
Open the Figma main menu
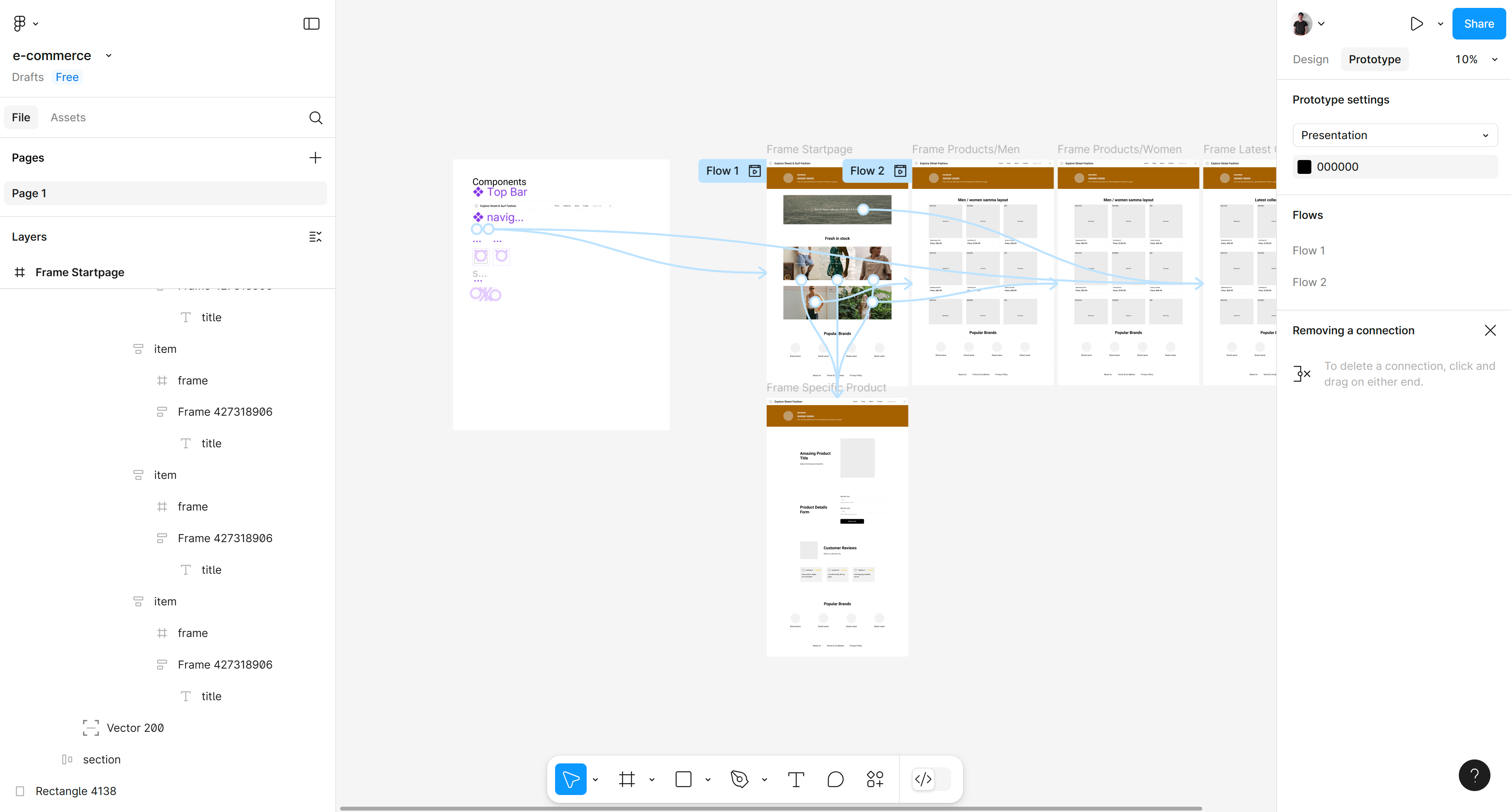point(25,23)
